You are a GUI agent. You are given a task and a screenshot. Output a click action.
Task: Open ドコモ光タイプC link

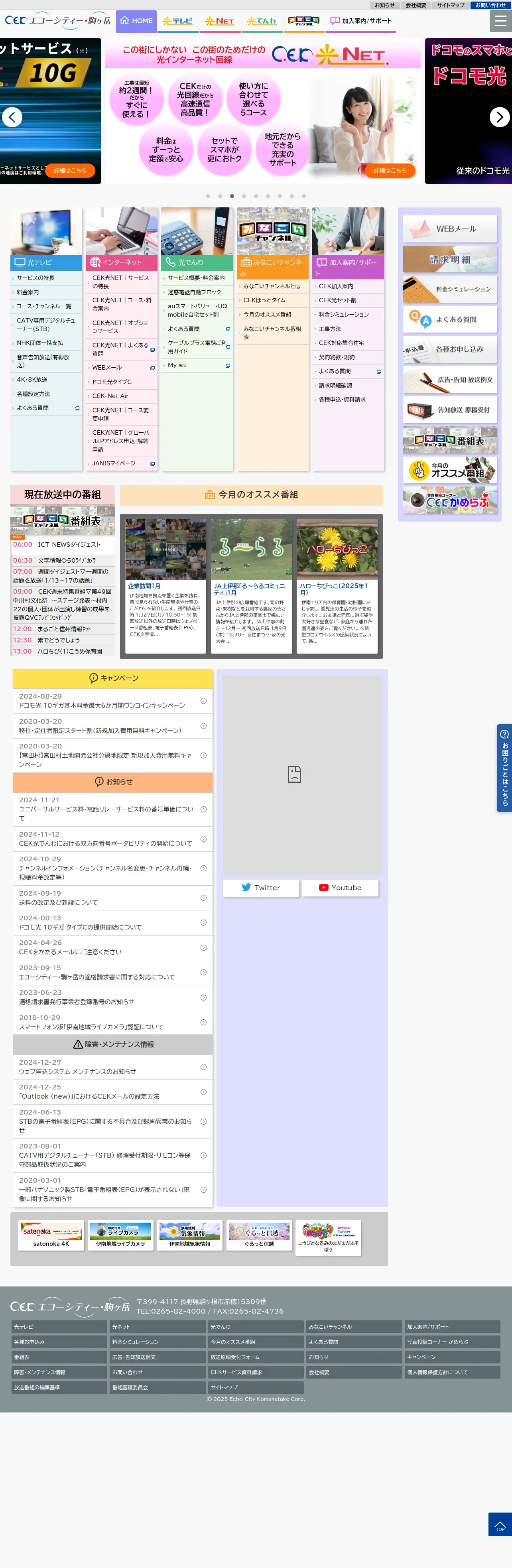pyautogui.click(x=122, y=382)
